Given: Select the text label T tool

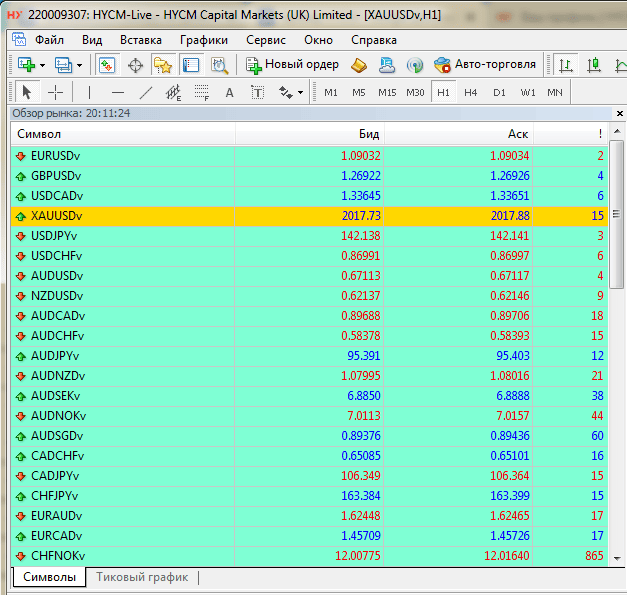Looking at the screenshot, I should pos(258,92).
